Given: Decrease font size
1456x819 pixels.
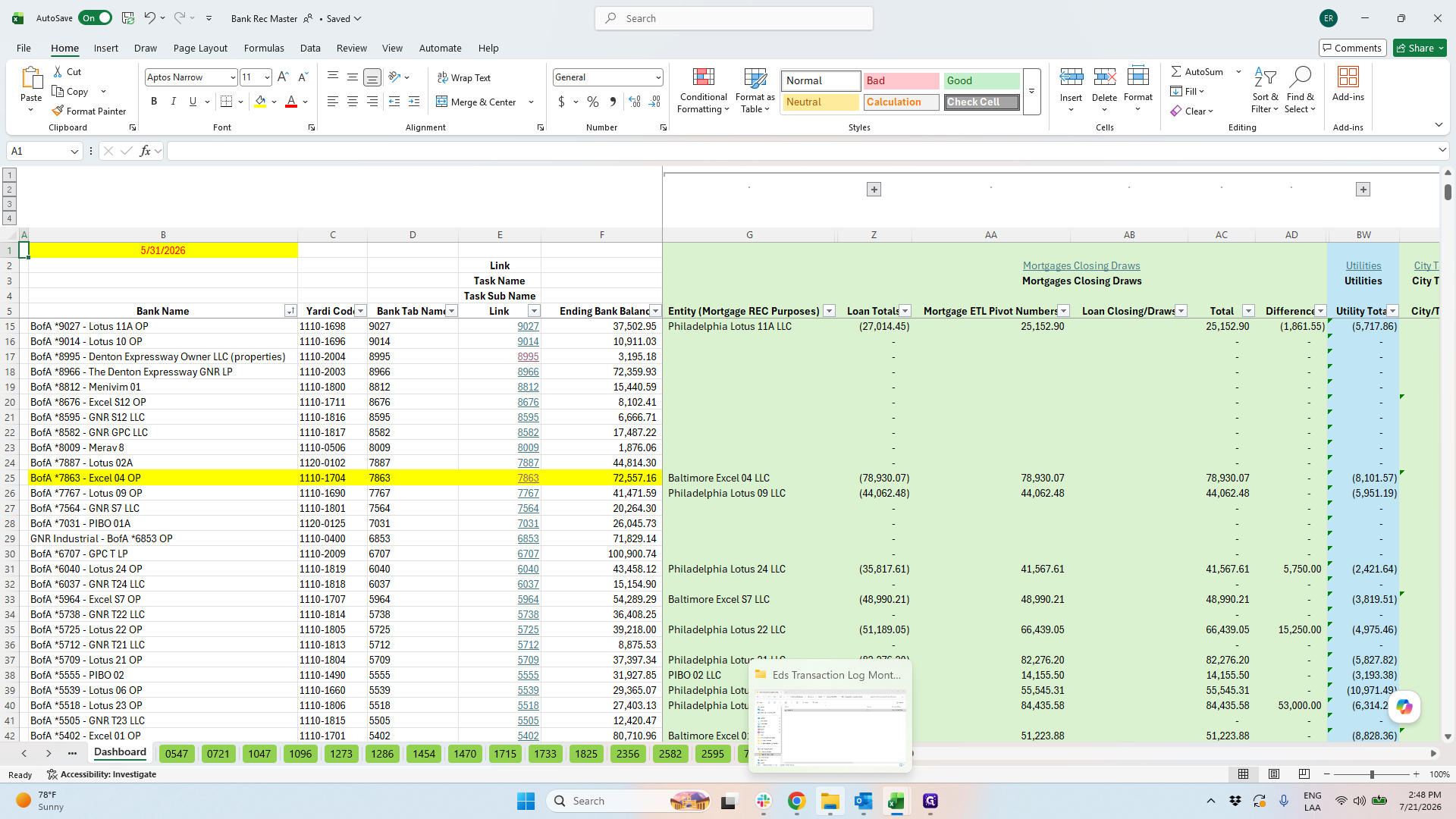Looking at the screenshot, I should click(303, 77).
